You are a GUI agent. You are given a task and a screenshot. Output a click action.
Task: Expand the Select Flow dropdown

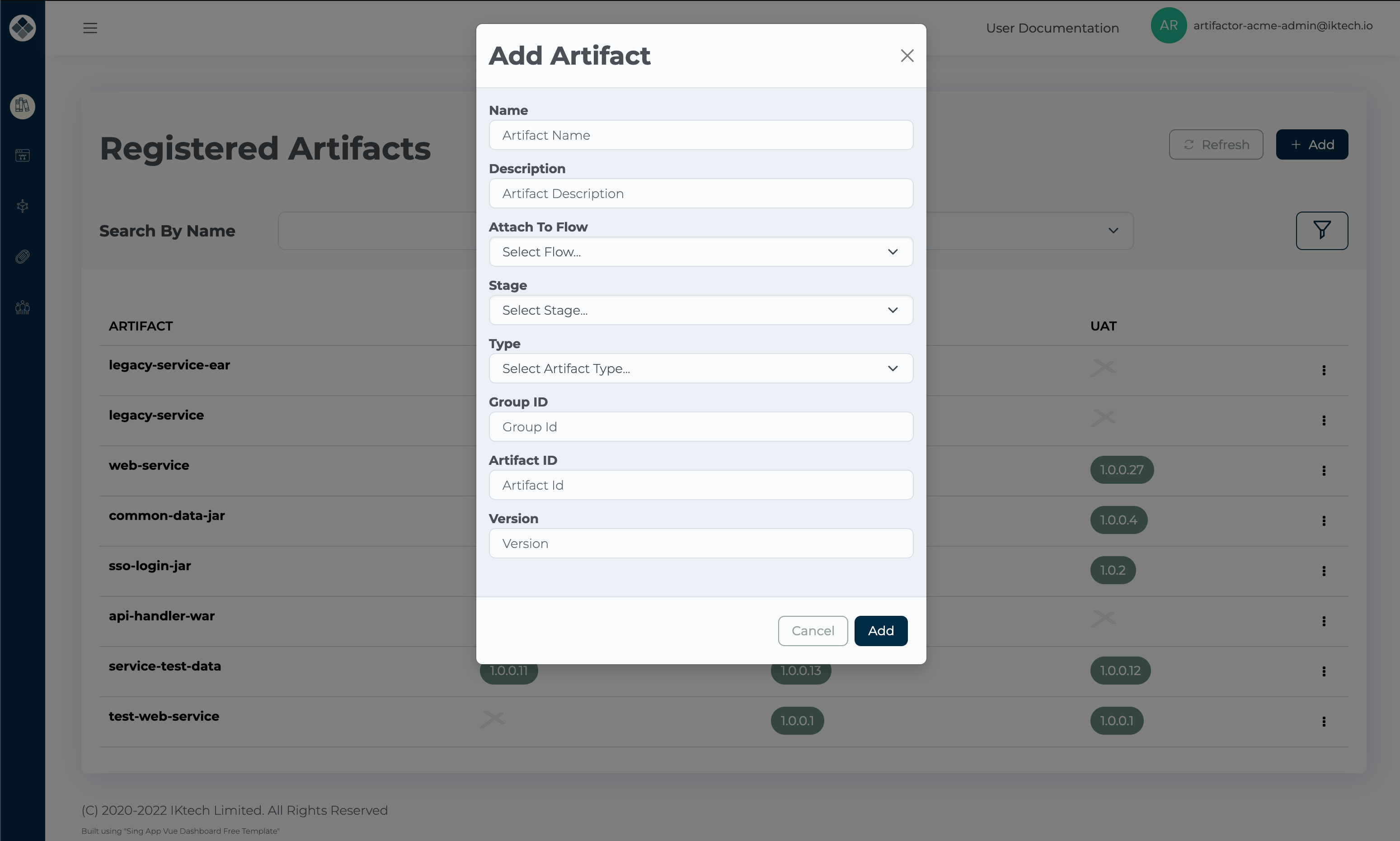pyautogui.click(x=700, y=251)
